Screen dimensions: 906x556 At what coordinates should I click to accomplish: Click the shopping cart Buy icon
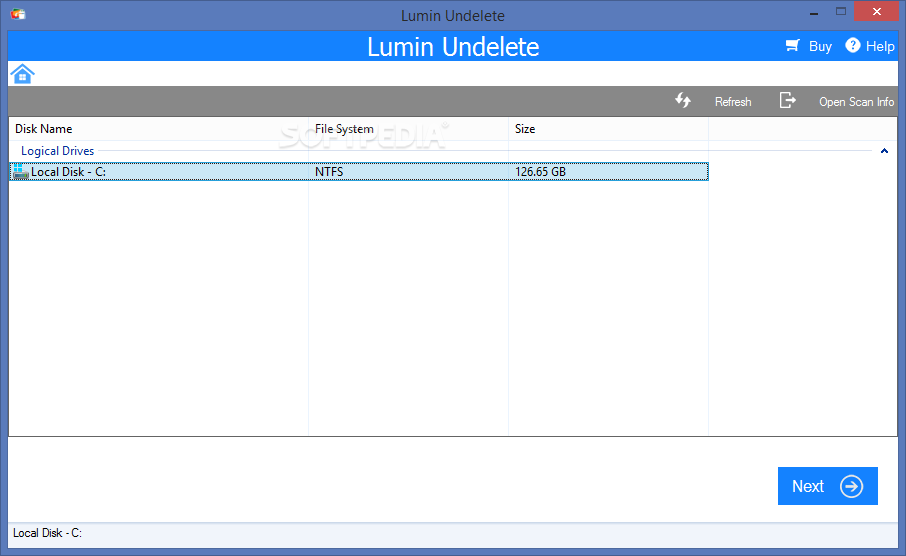[x=793, y=45]
